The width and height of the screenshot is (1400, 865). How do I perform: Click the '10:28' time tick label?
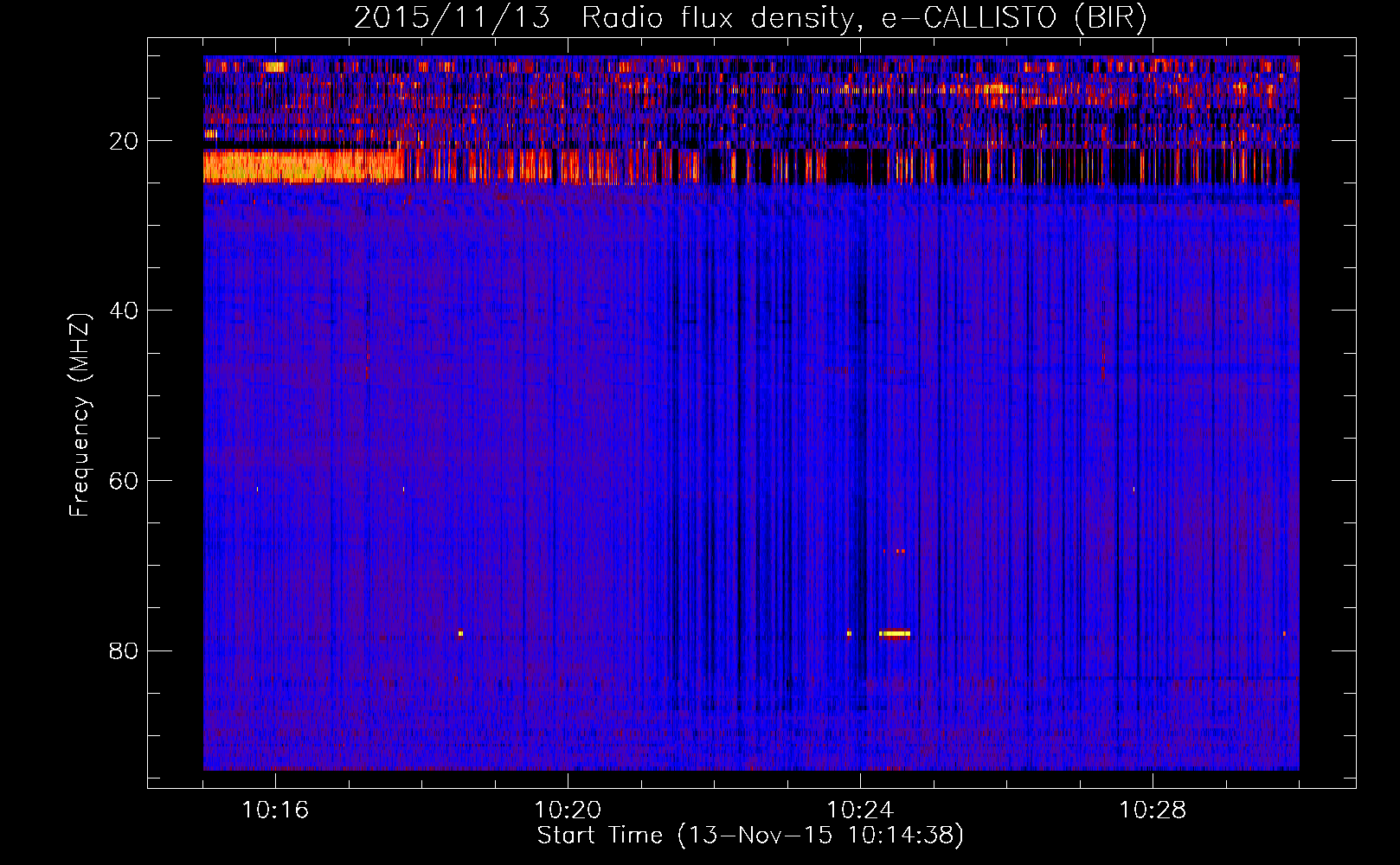coord(1153,811)
